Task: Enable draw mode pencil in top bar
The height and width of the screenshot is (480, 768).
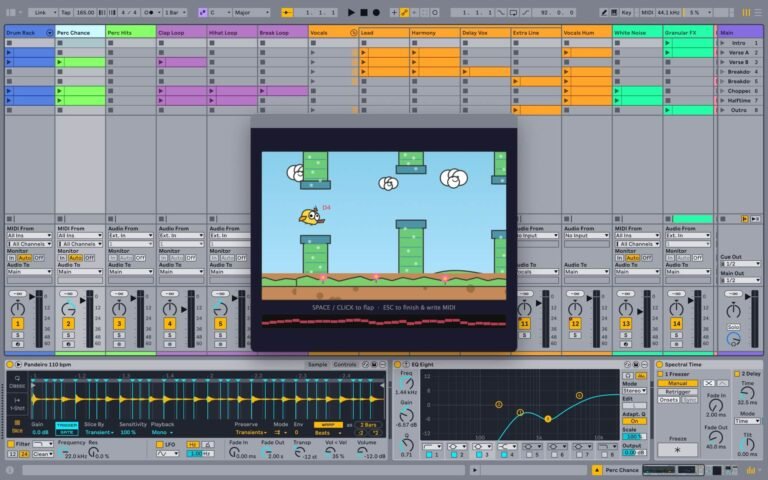Action: (x=604, y=12)
